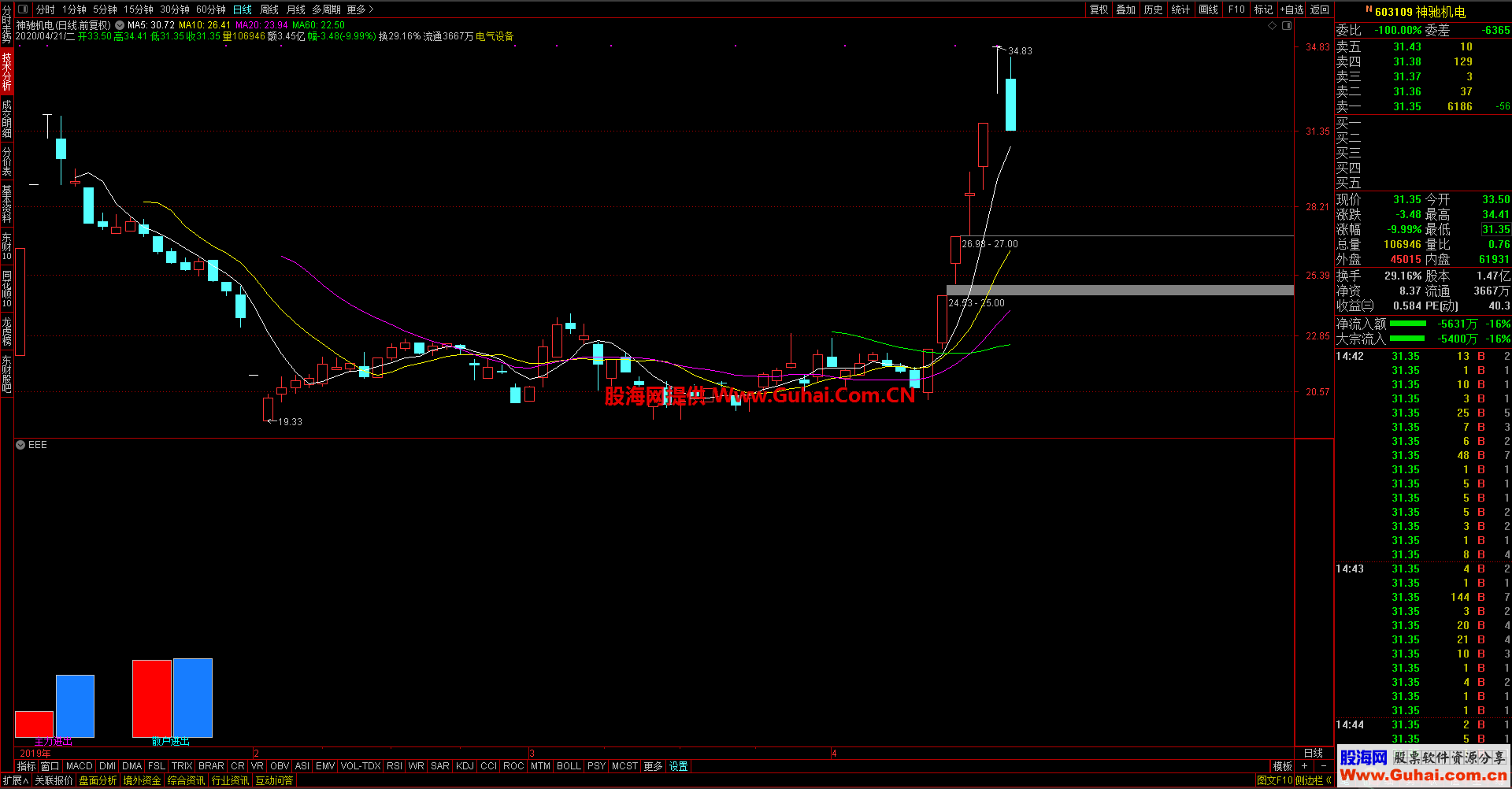Open 设置 indicator settings
This screenshot has width=1512, height=789.
[679, 766]
